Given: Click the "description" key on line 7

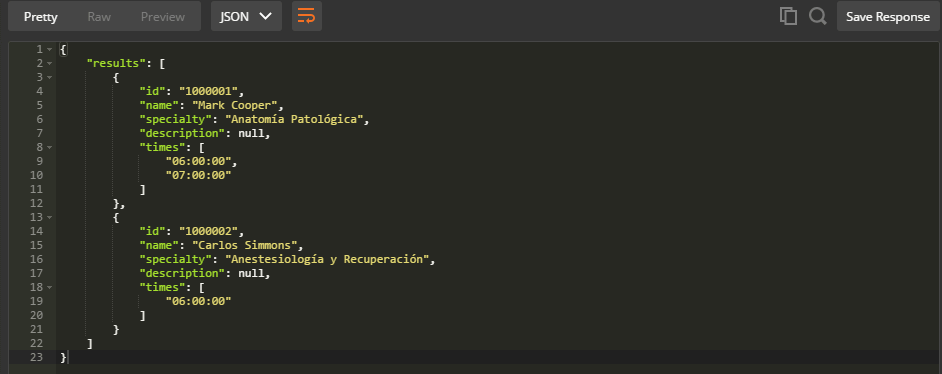Looking at the screenshot, I should tap(182, 133).
